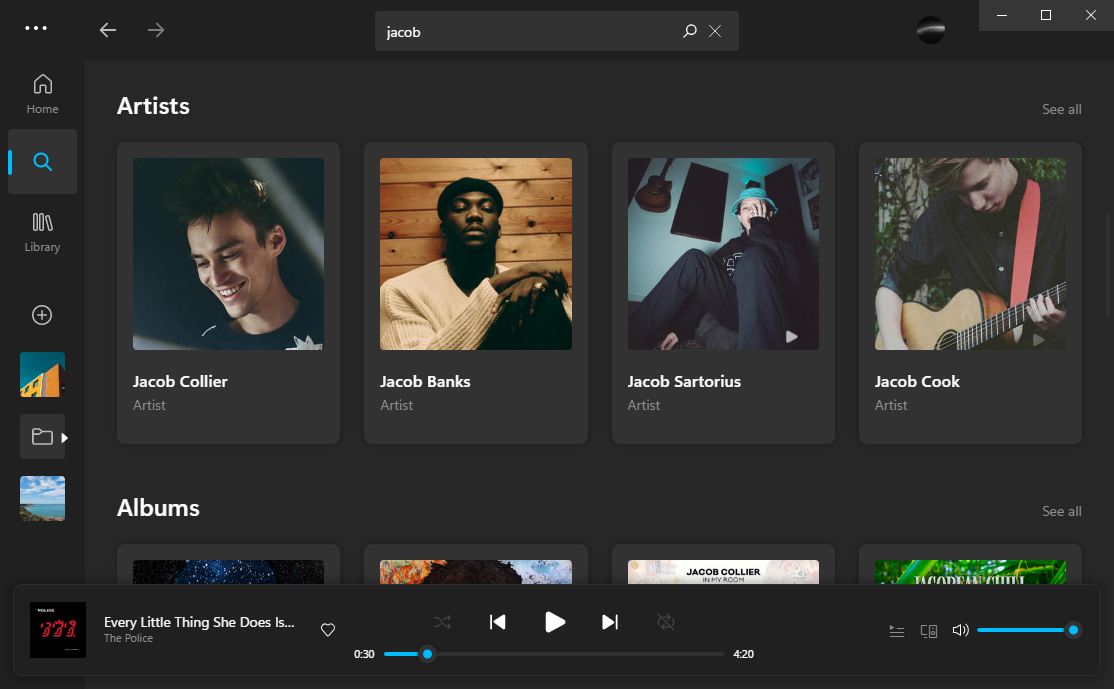Open the Jacob Collier In My Room album

(x=723, y=572)
